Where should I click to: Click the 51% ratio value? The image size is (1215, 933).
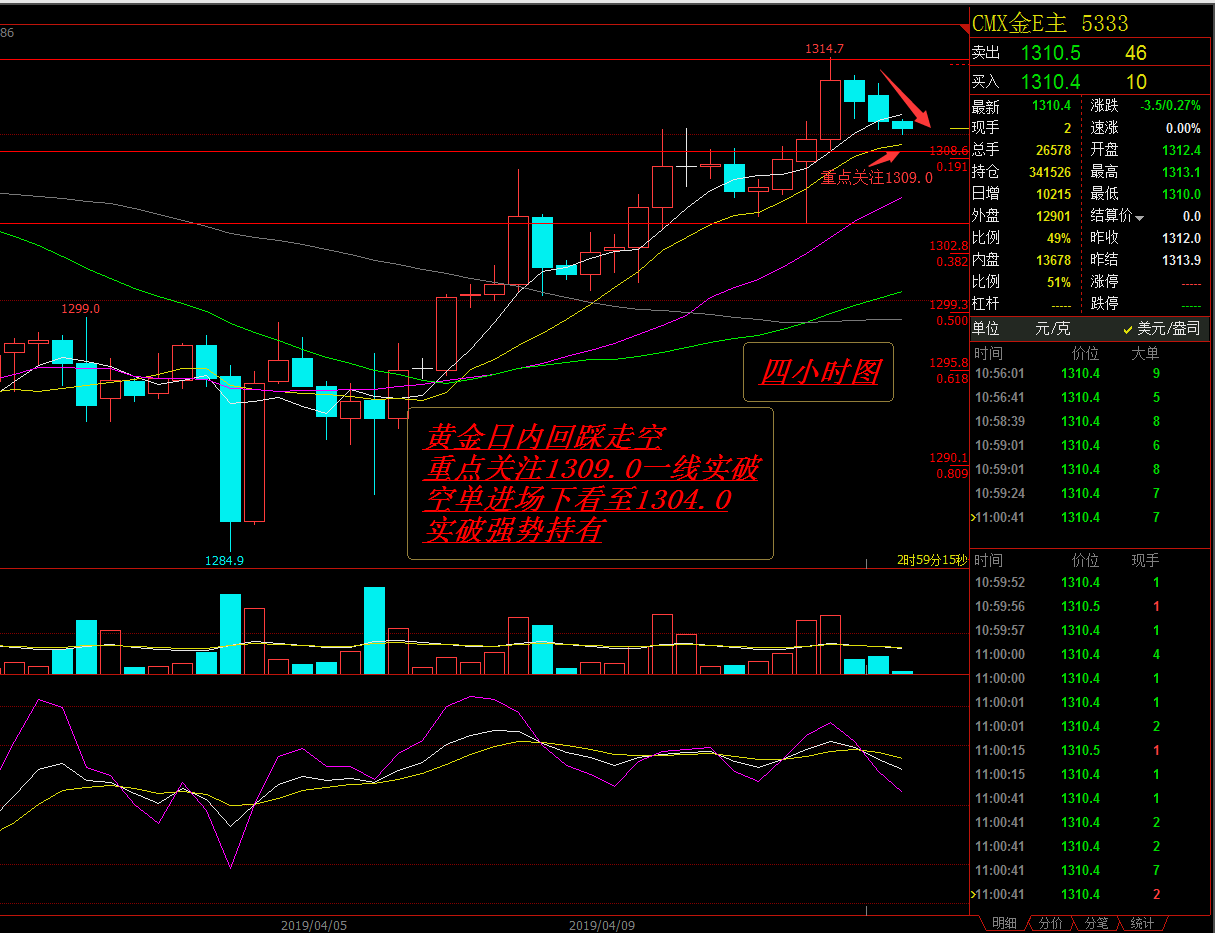(x=1059, y=282)
